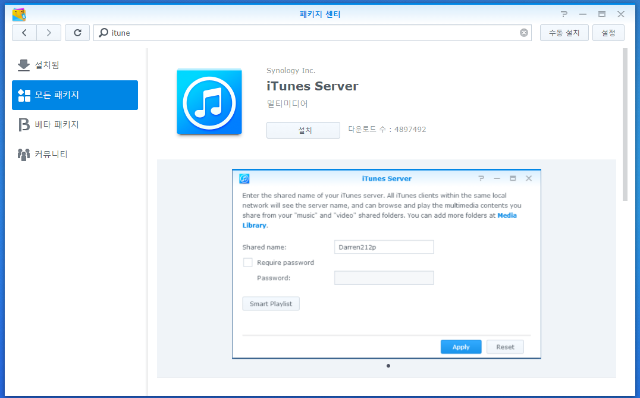Click the 설치 install button

303,130
